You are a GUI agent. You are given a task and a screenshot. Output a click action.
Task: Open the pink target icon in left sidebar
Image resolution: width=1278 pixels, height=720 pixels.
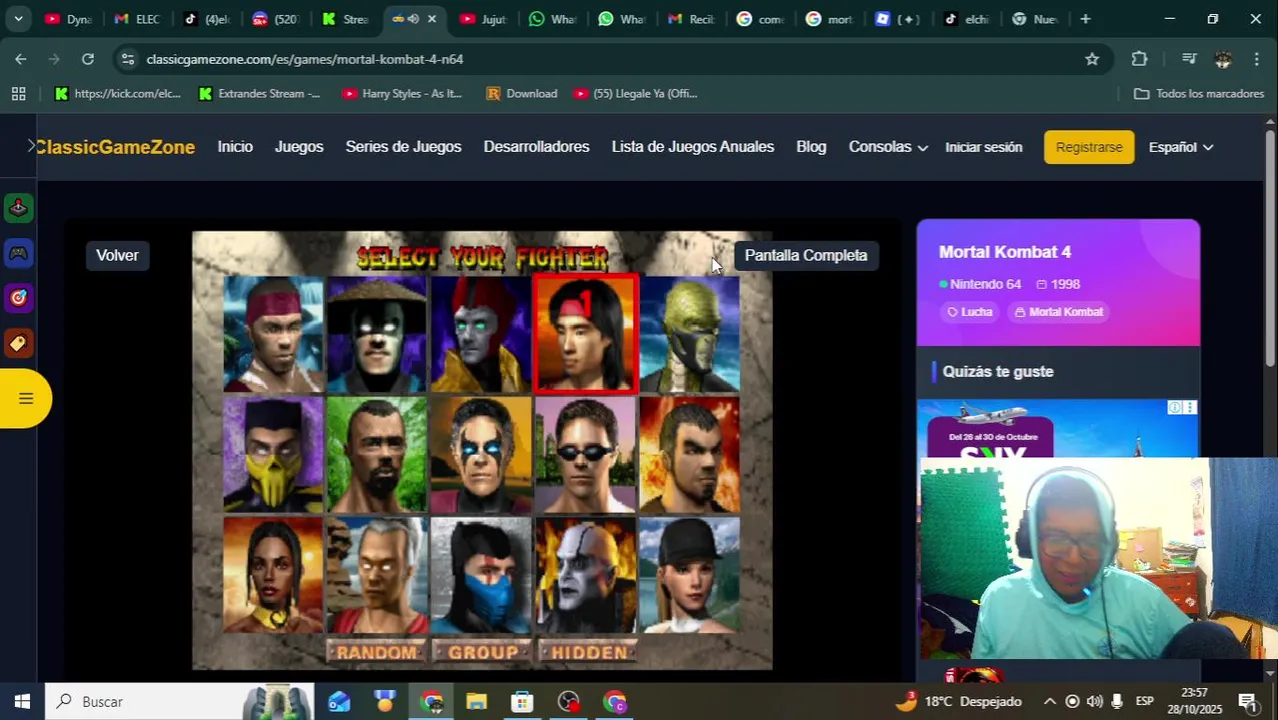click(18, 298)
